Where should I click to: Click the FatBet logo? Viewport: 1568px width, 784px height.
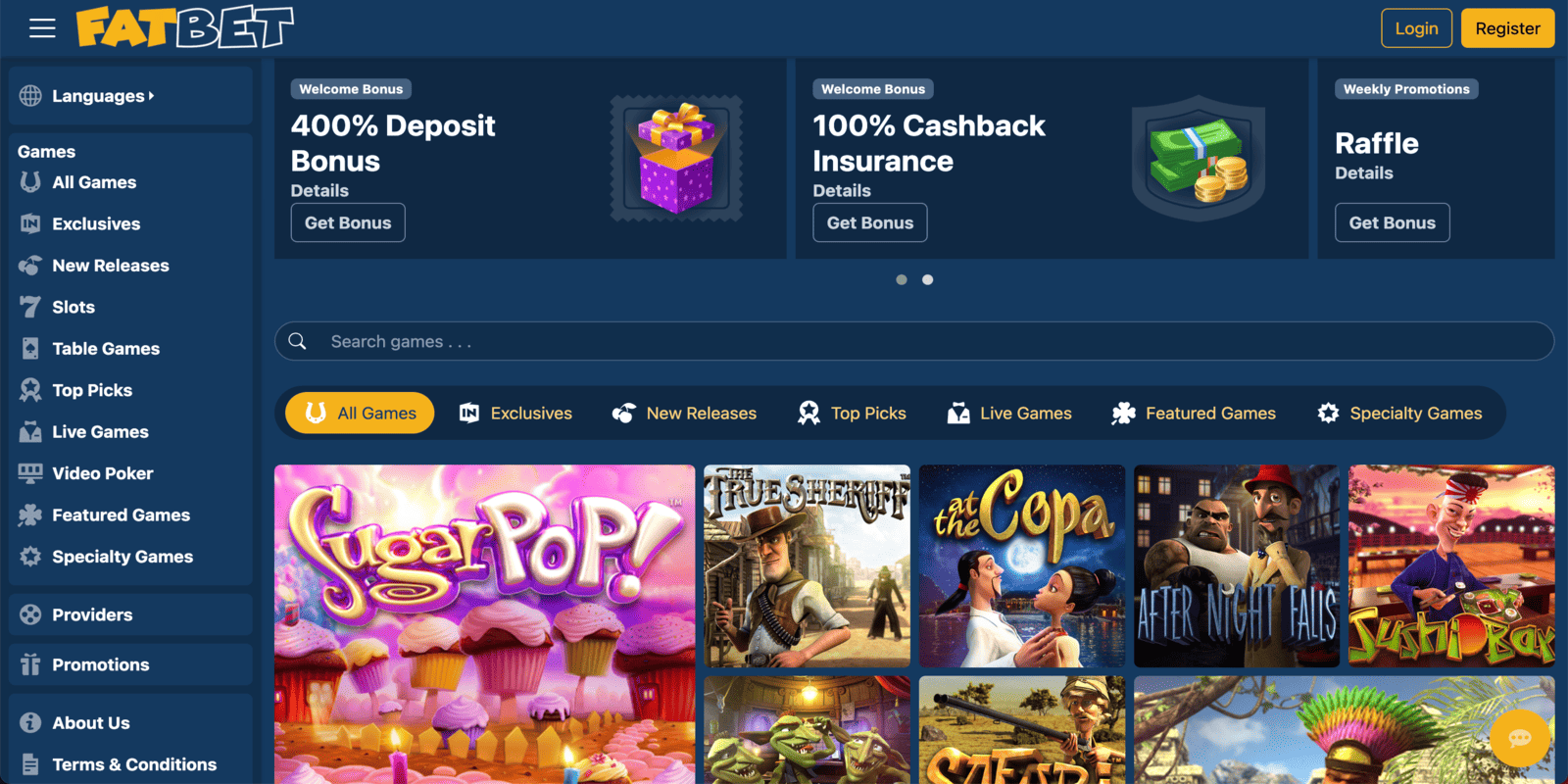185,28
